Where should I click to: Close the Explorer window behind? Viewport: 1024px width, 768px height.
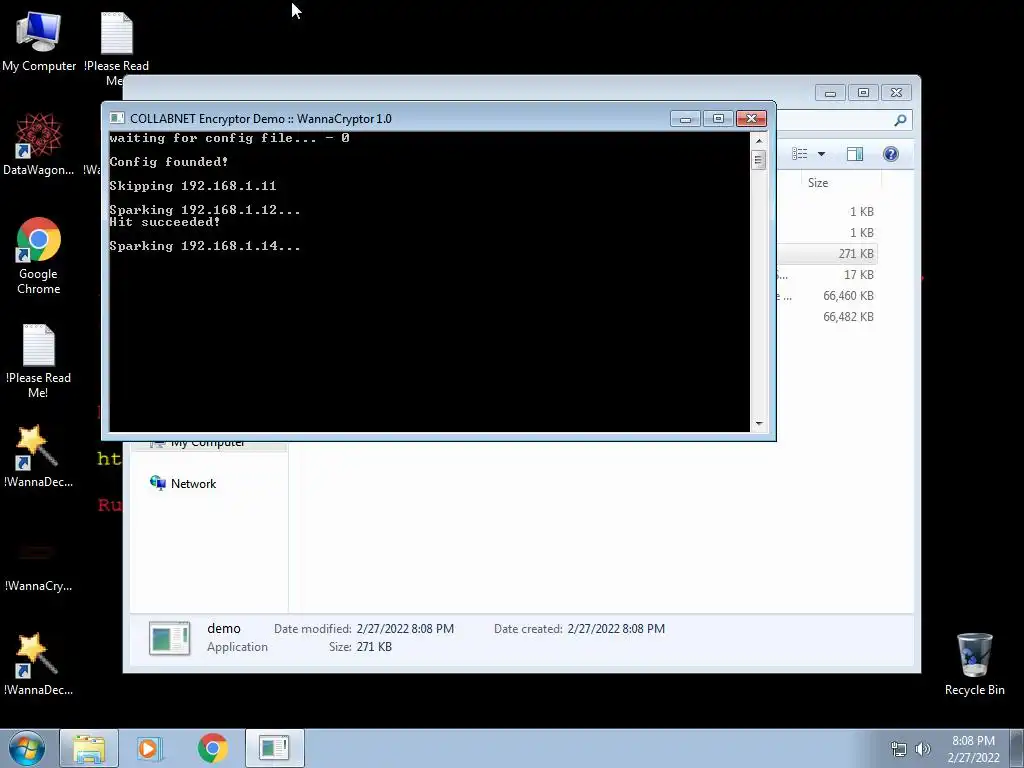point(896,93)
